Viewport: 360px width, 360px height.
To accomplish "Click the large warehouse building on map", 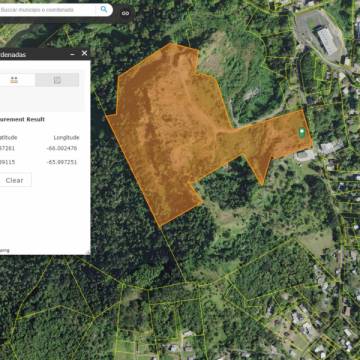I will pos(327,40).
